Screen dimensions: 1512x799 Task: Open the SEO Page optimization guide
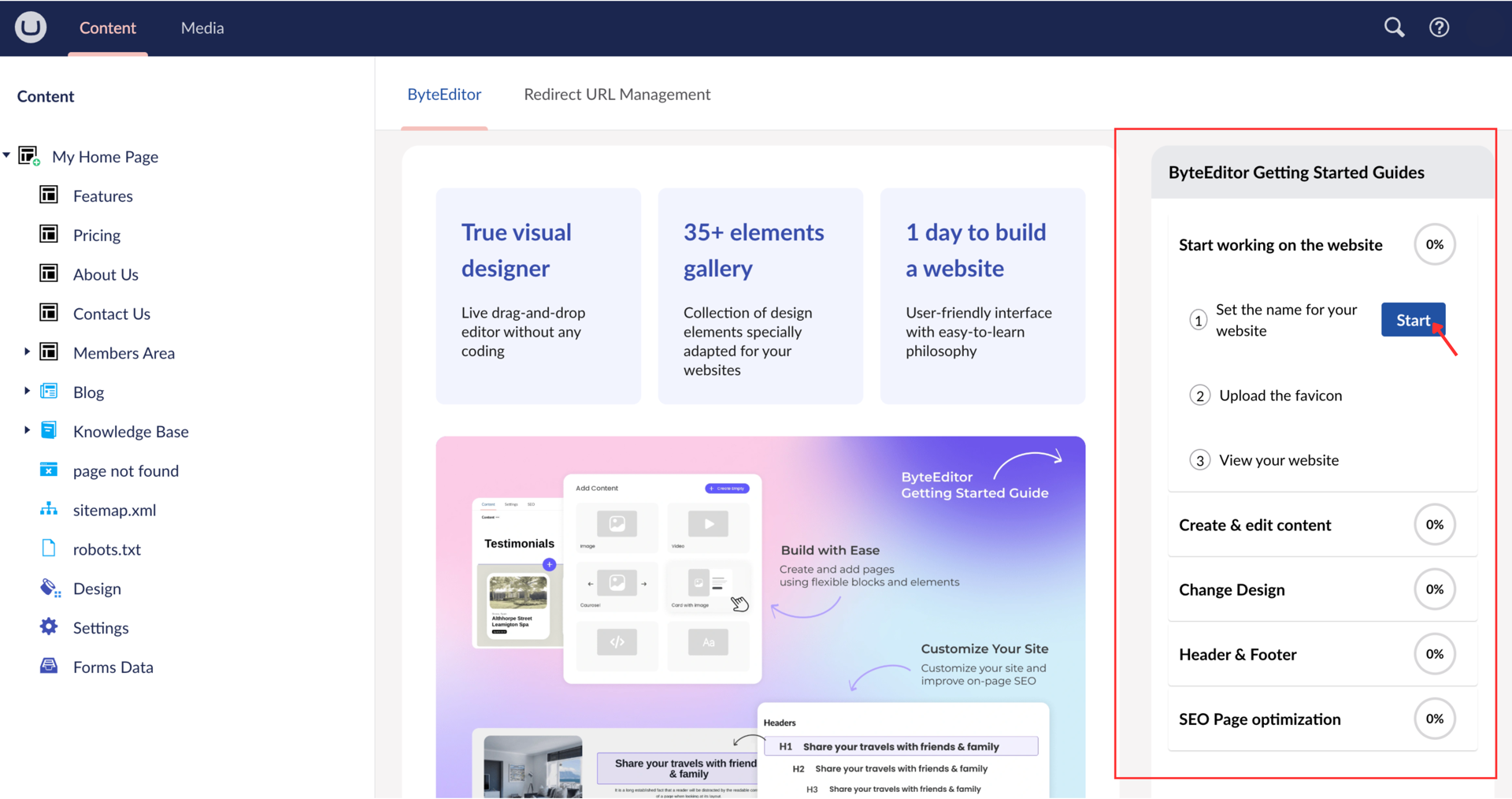(1259, 719)
